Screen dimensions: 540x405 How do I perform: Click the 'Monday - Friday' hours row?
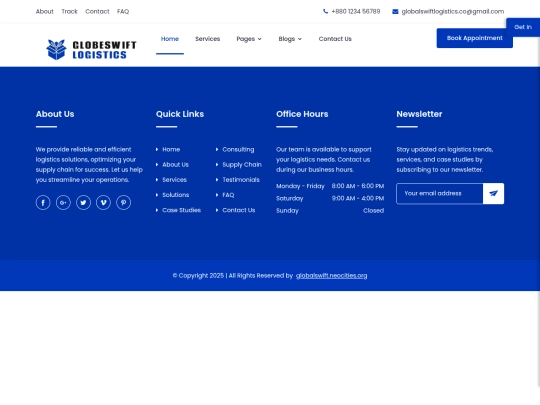(x=330, y=186)
